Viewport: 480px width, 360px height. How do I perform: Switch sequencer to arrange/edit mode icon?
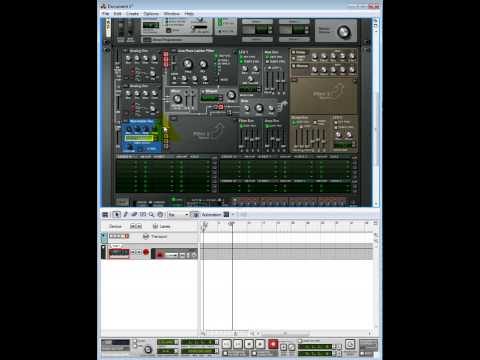click(105, 215)
